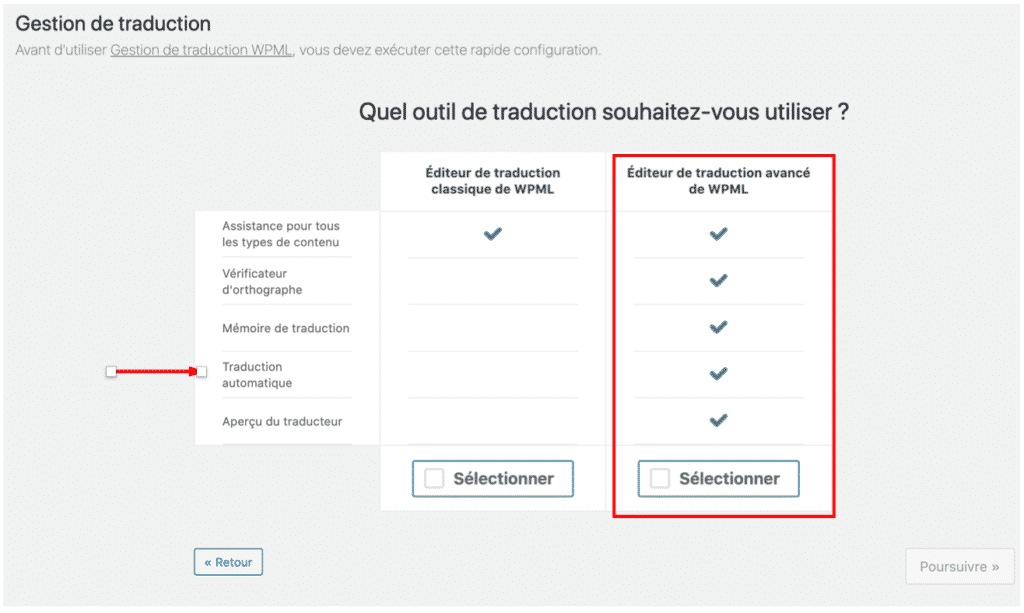Click the checkmark under classic editor for content types
1024x613 pixels.
point(492,234)
